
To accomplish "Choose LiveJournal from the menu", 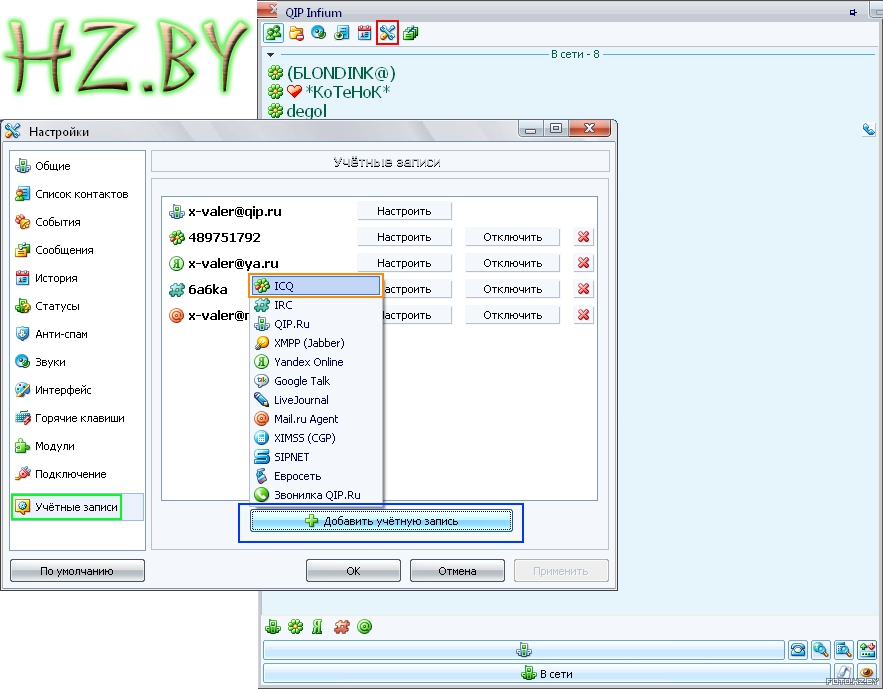I will click(x=316, y=400).
